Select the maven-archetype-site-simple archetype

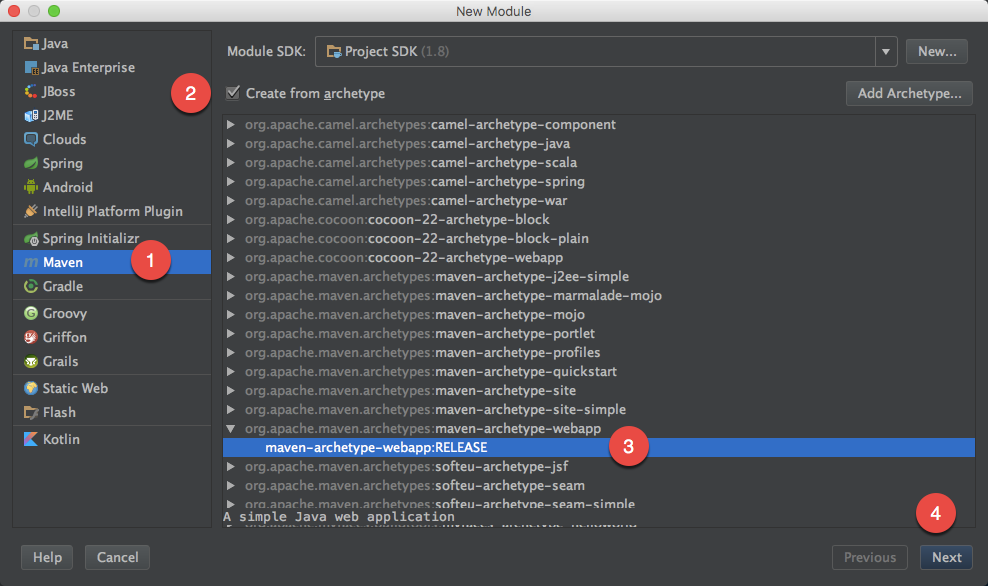click(599, 410)
